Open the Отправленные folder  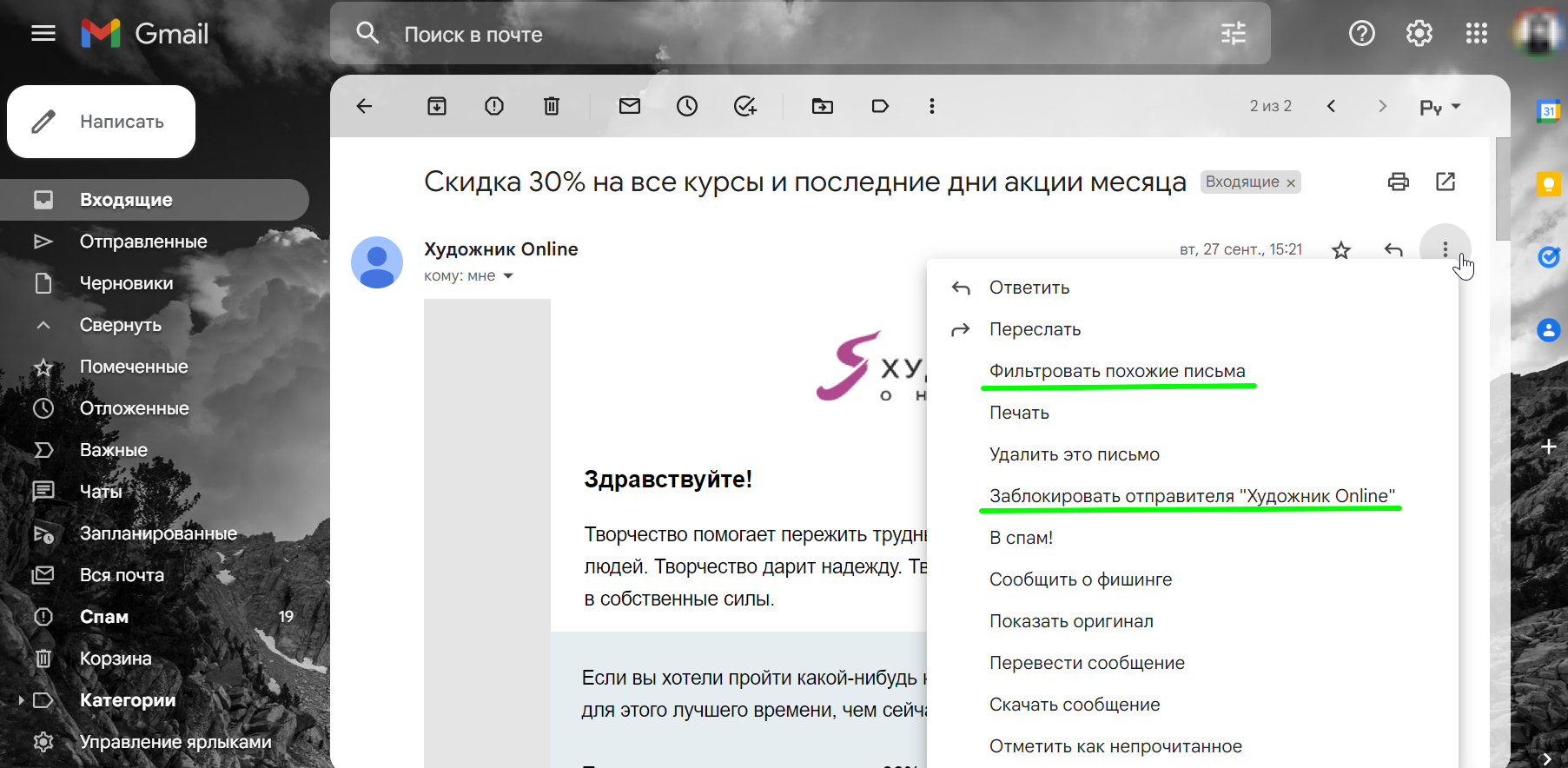[x=155, y=242]
